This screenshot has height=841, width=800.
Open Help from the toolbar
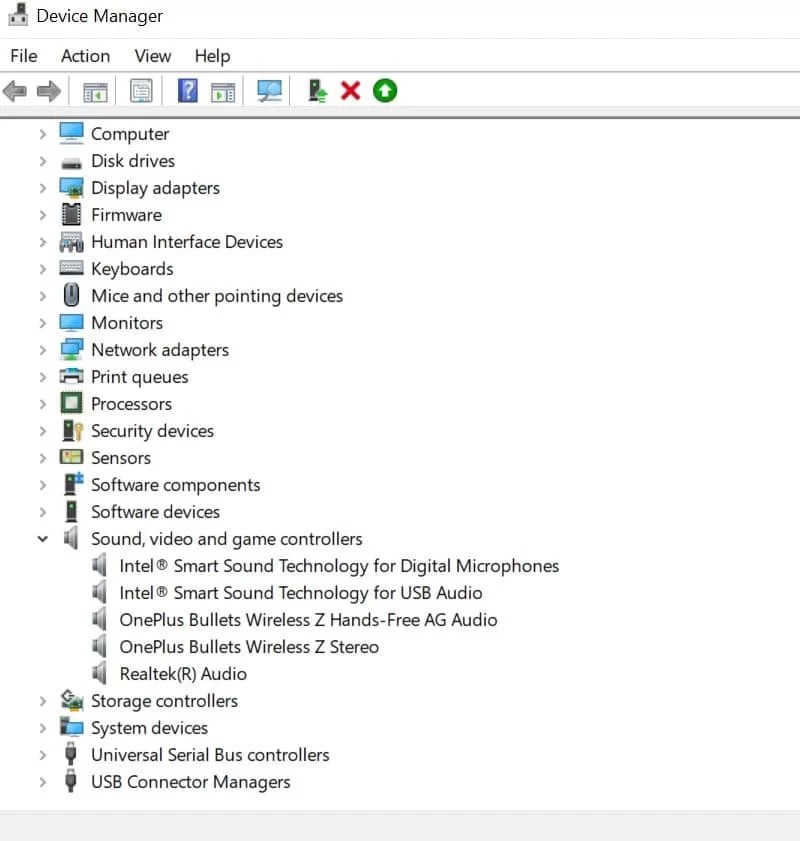click(x=186, y=91)
